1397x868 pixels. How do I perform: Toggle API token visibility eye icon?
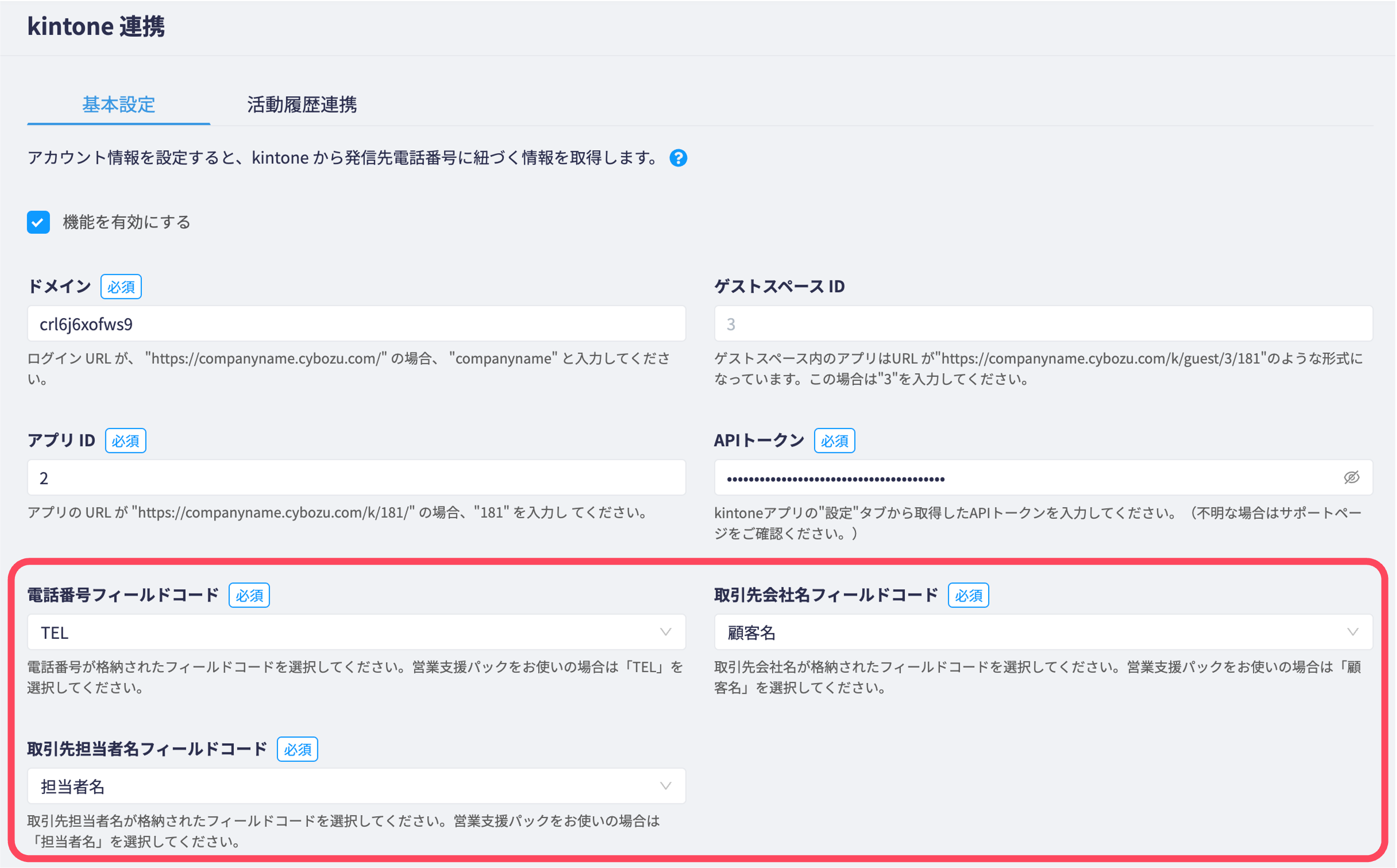[1352, 478]
